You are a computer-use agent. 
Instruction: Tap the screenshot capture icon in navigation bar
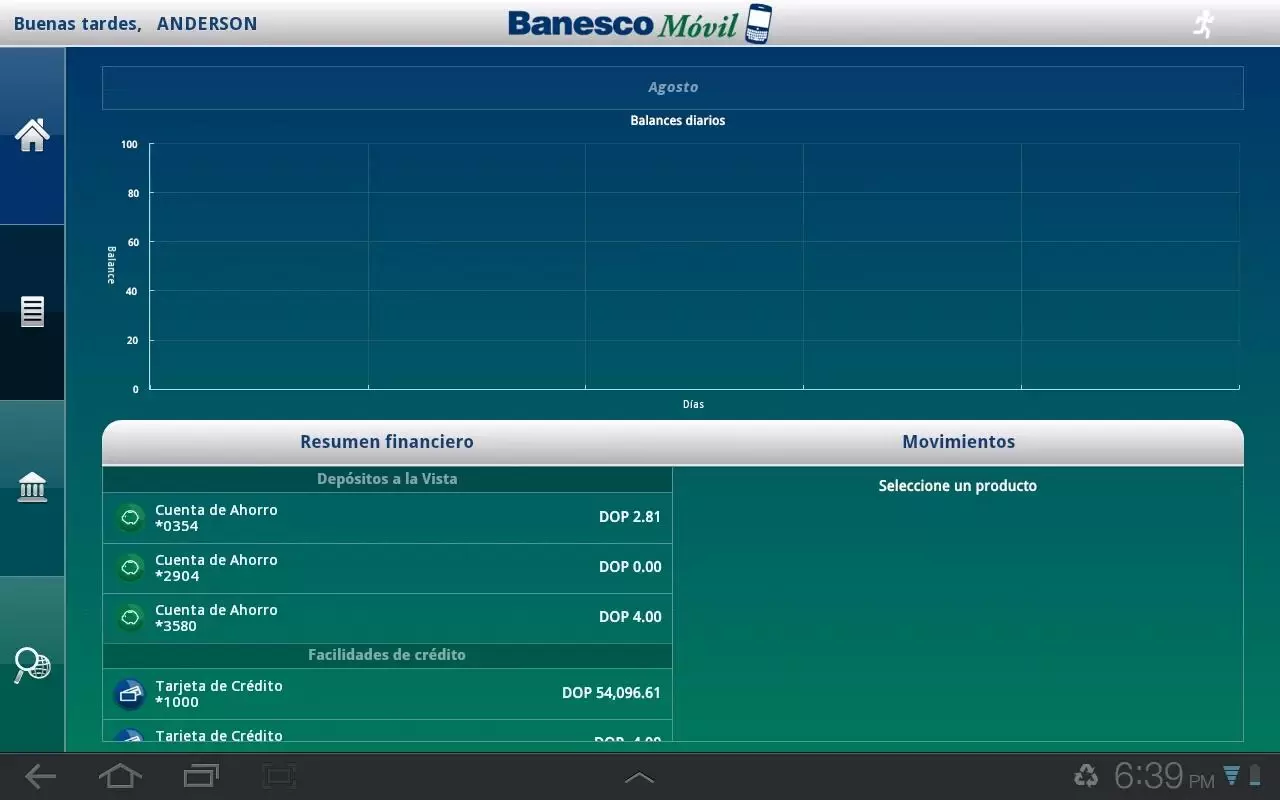(280, 776)
